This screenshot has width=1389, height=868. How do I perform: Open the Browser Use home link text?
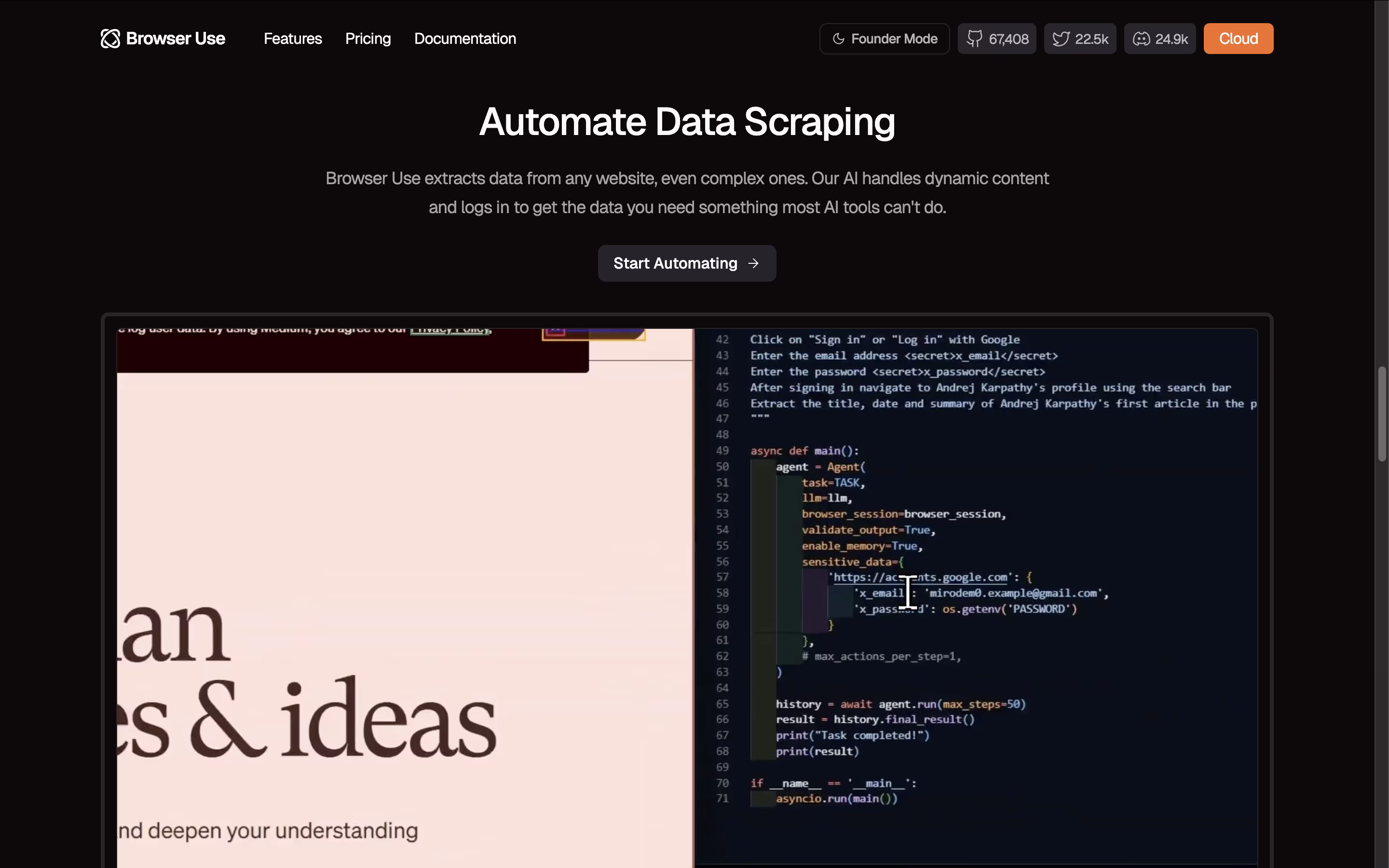175,39
